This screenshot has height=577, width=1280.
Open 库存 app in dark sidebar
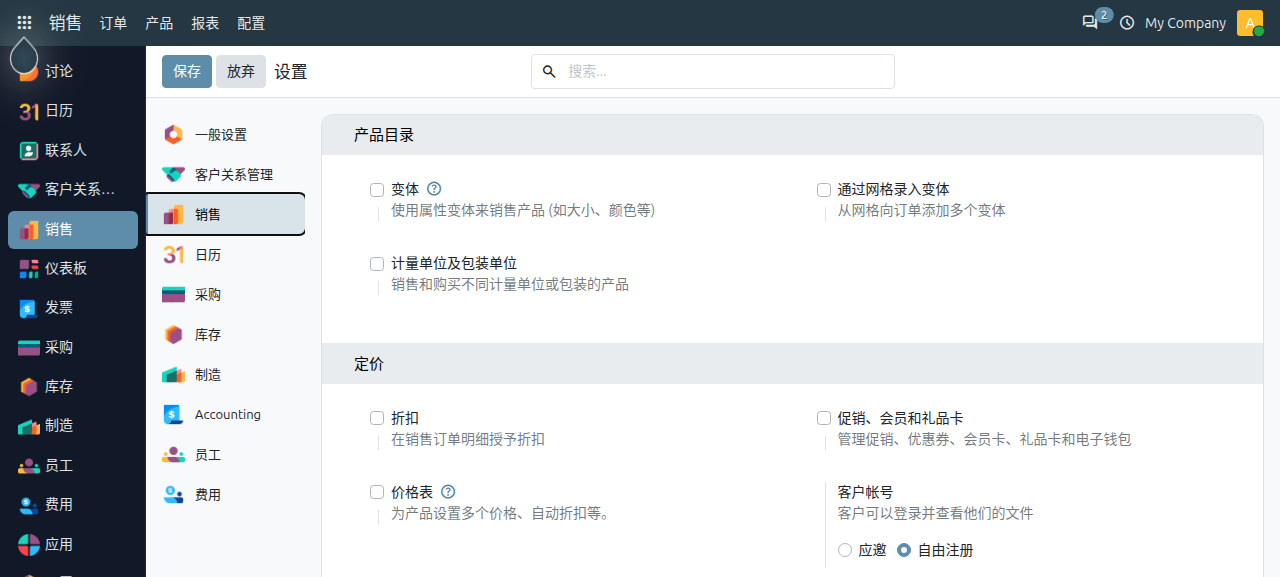(73, 386)
